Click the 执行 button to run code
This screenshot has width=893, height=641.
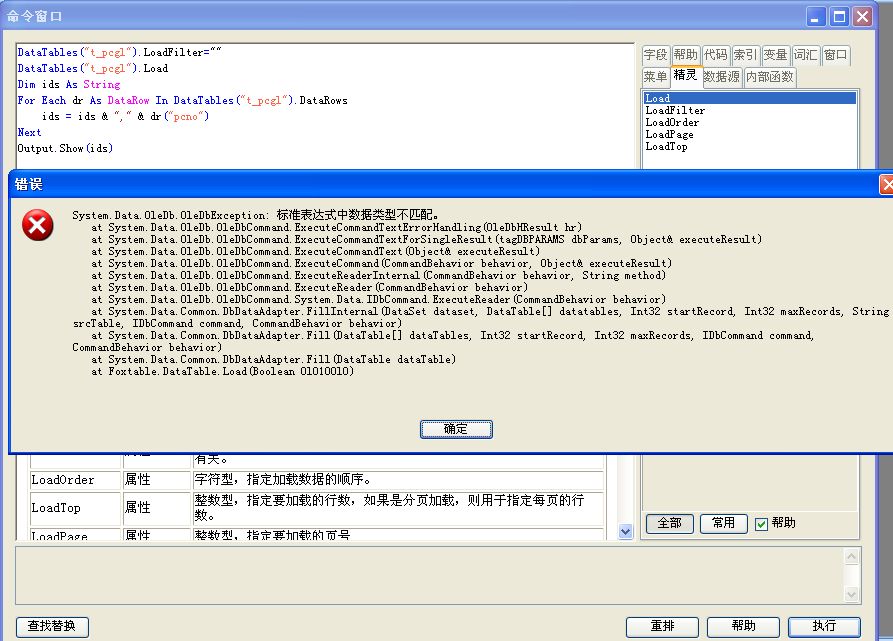824,626
